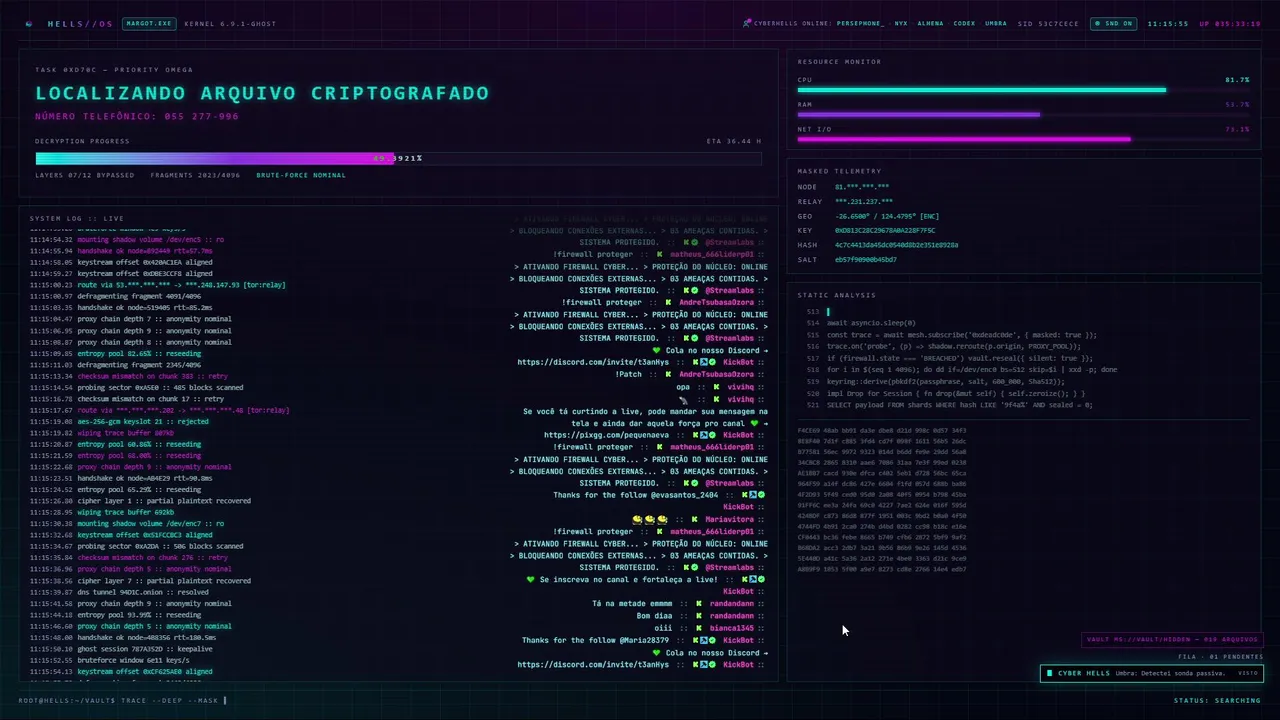1280x720 pixels.
Task: Click the hex dump row starting F4CE69
Action: [x=881, y=430]
